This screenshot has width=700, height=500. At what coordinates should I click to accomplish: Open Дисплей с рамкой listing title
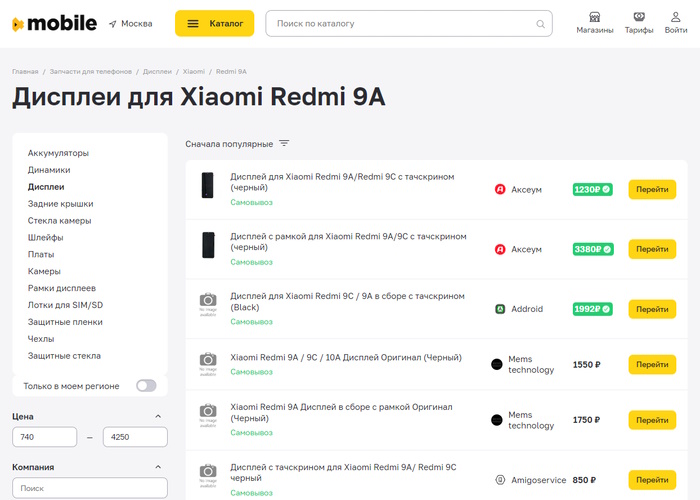[x=348, y=242]
